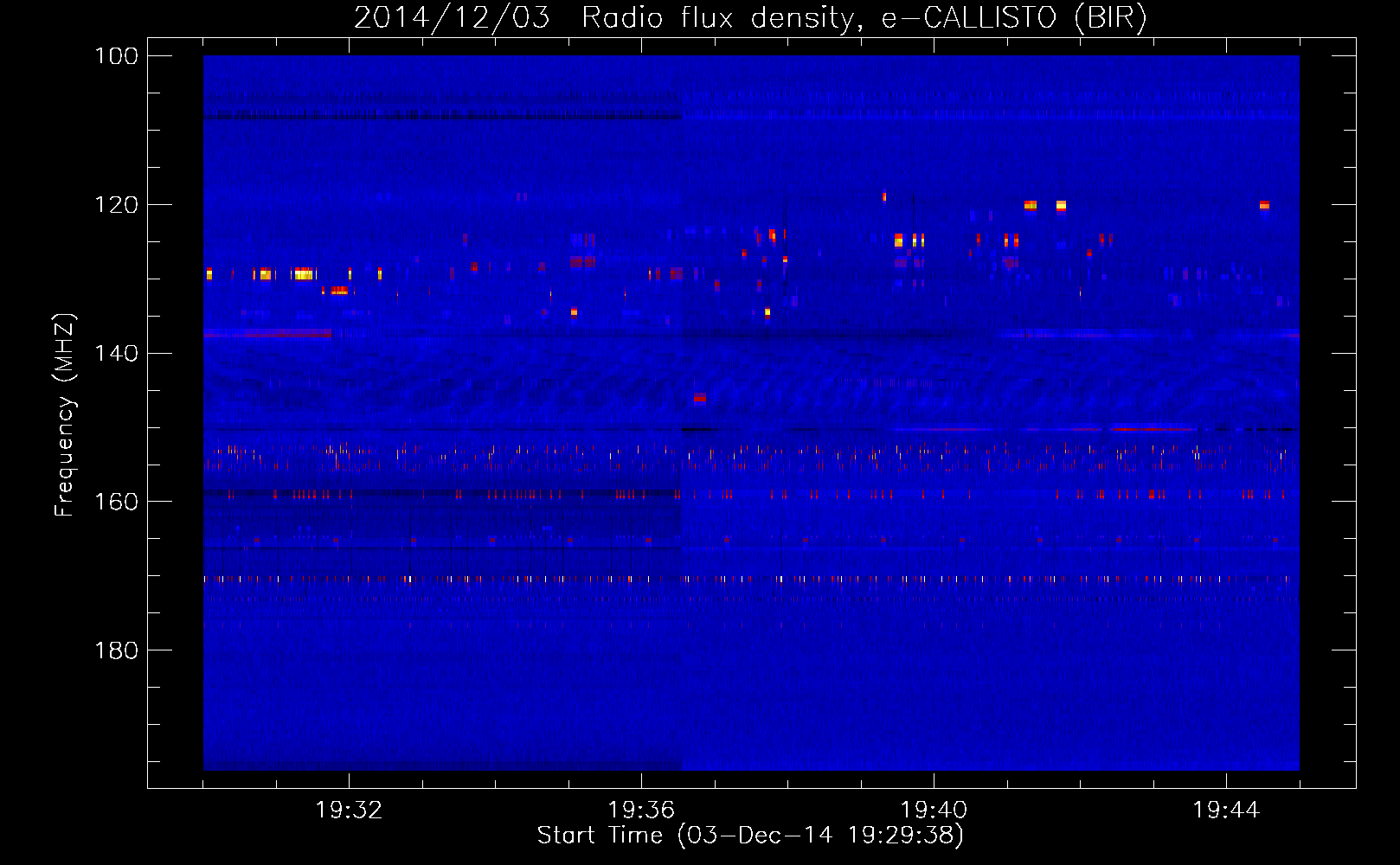
Task: Click the 19:44 time tick label
Action: 1226,811
